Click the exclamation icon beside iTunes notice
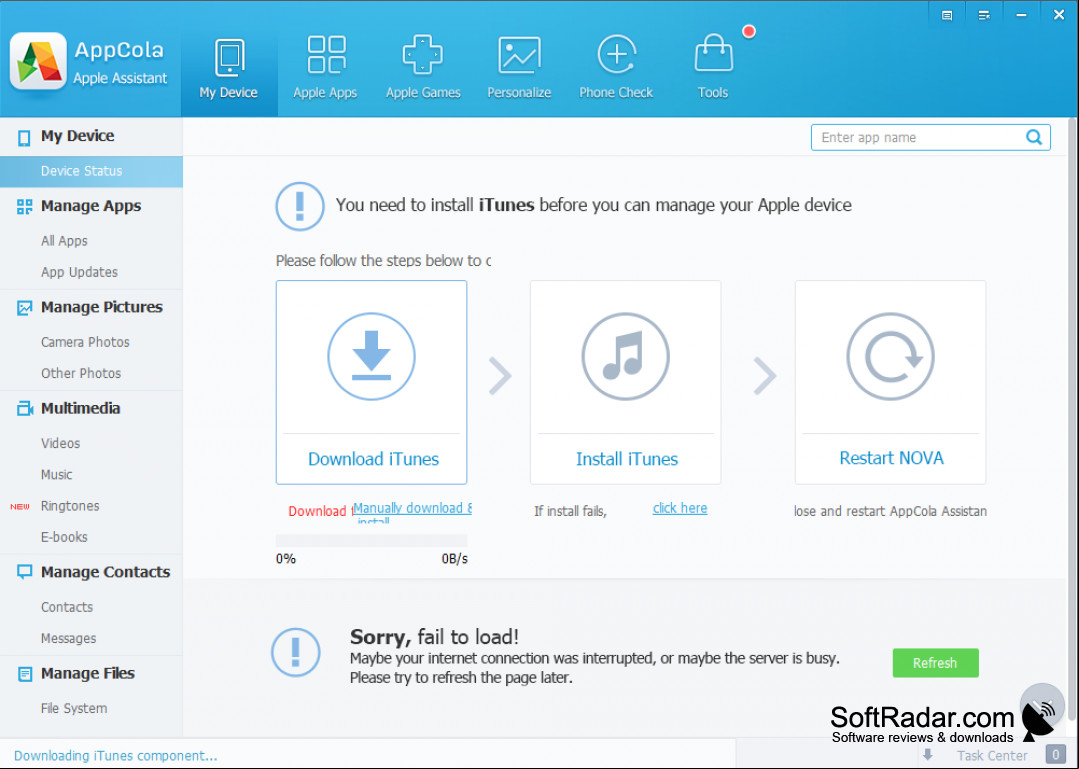Image resolution: width=1079 pixels, height=769 pixels. 300,206
